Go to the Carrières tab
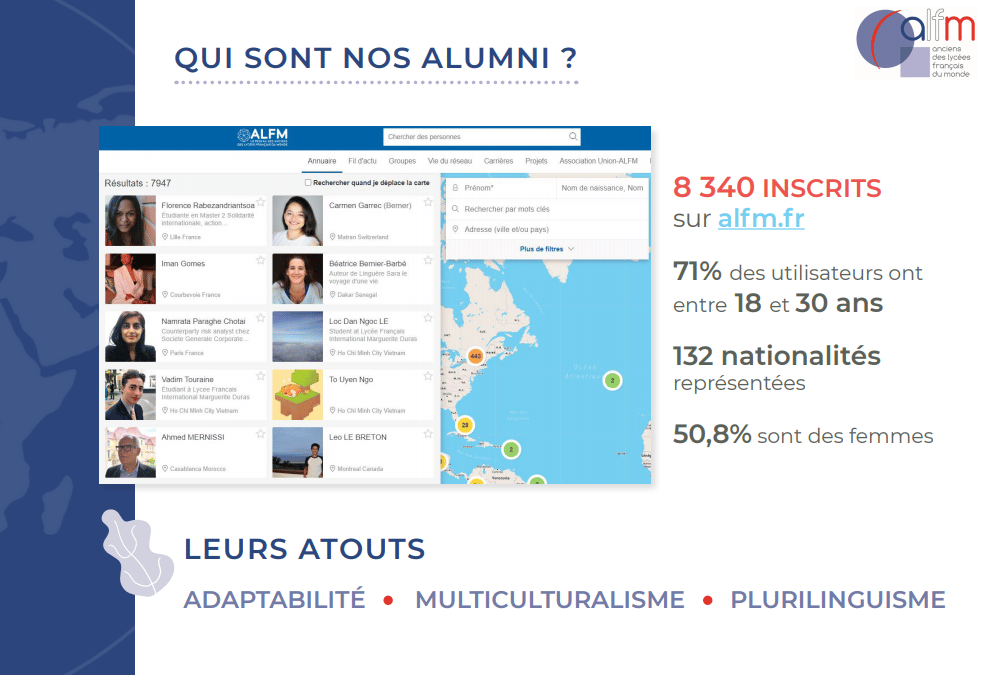This screenshot has width=1003, height=675. (498, 161)
